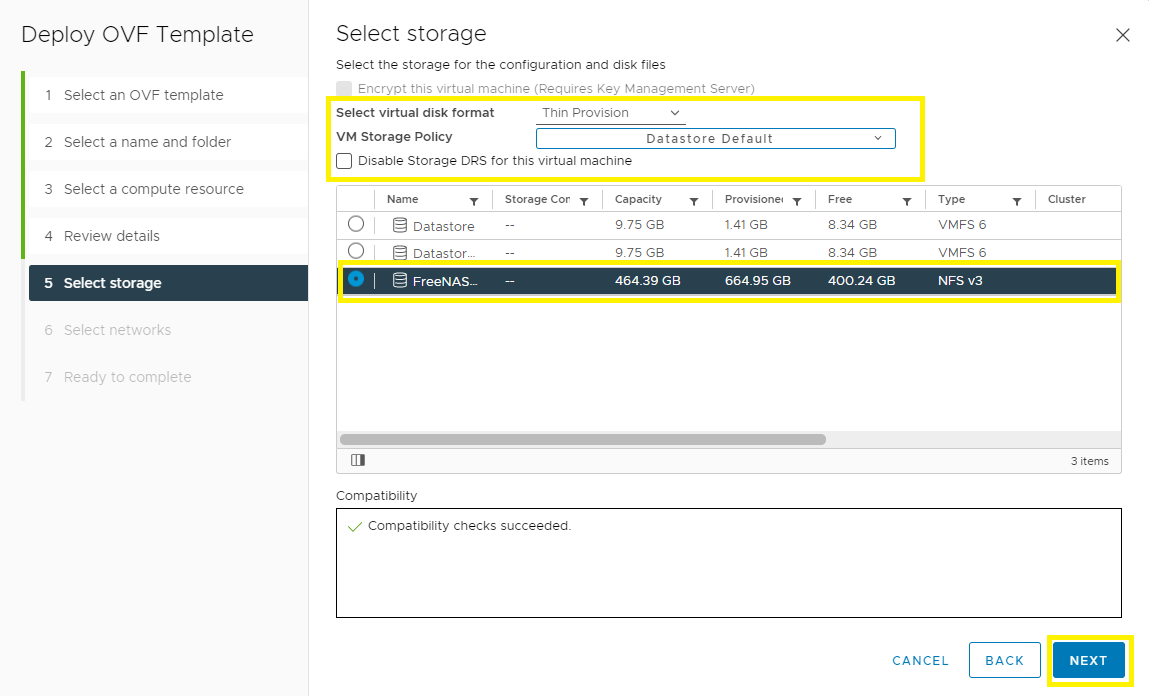Go to step 1 Select an OVF template
This screenshot has width=1149, height=696.
(x=143, y=95)
